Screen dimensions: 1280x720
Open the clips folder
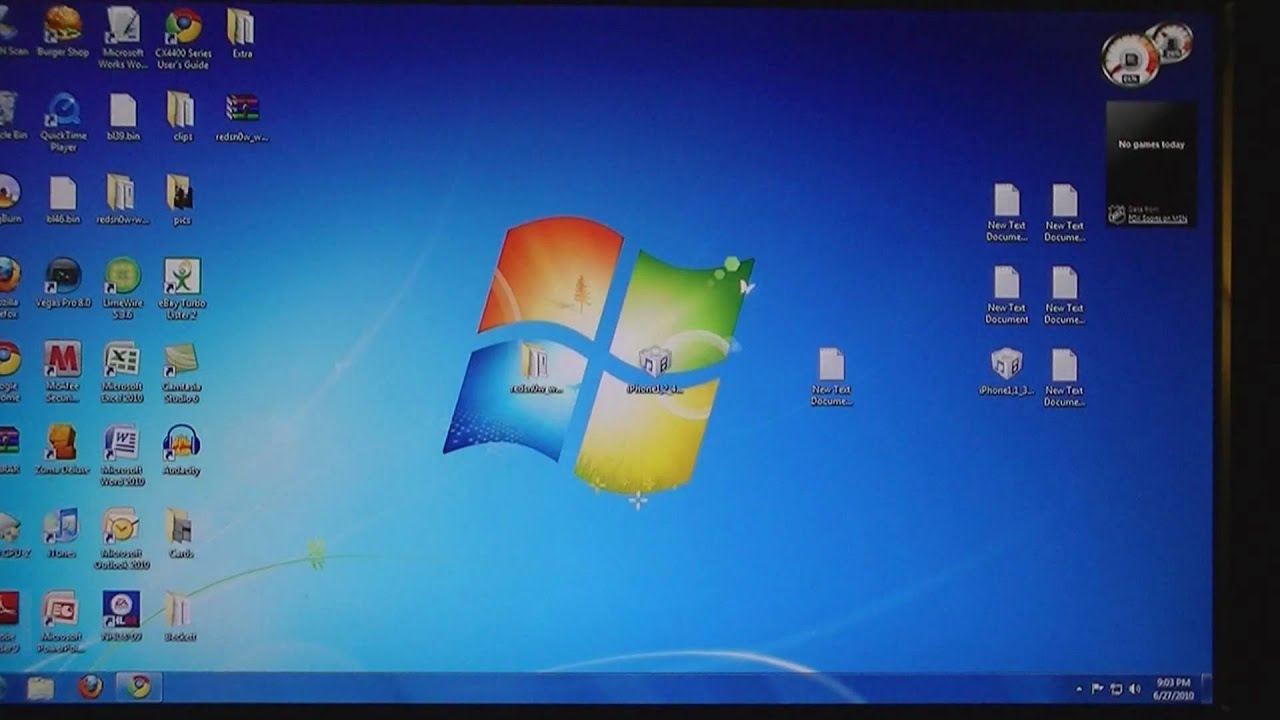(x=182, y=116)
